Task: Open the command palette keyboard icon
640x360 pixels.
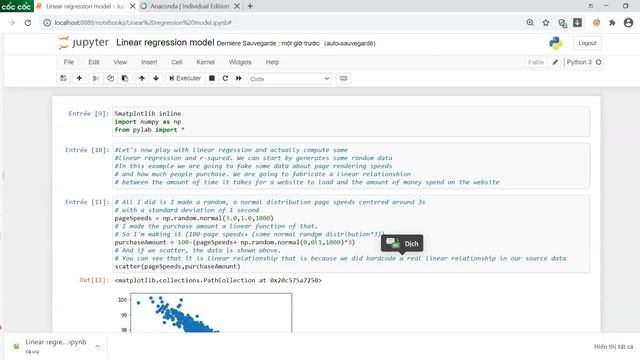Action: 344,78
